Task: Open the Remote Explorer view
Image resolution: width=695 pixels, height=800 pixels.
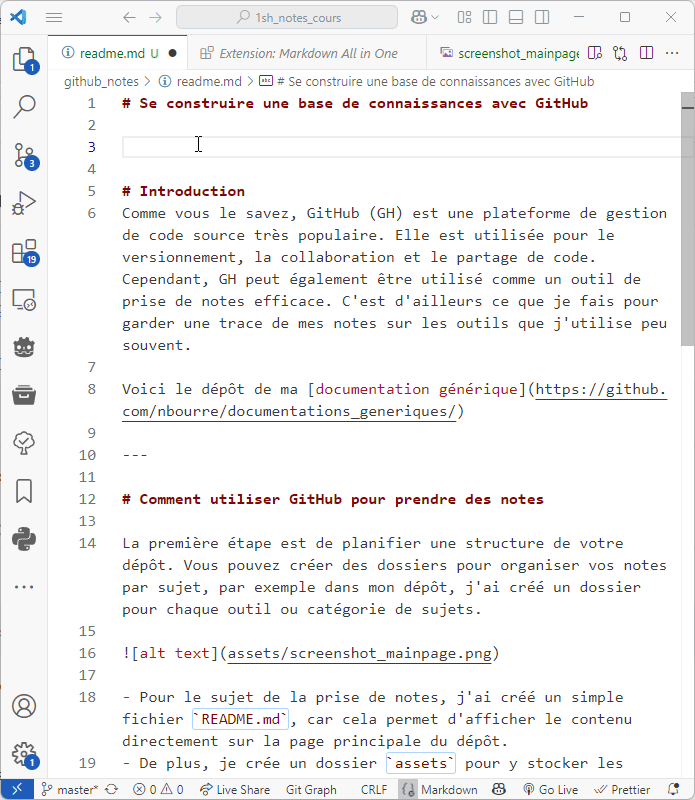Action: [24, 299]
